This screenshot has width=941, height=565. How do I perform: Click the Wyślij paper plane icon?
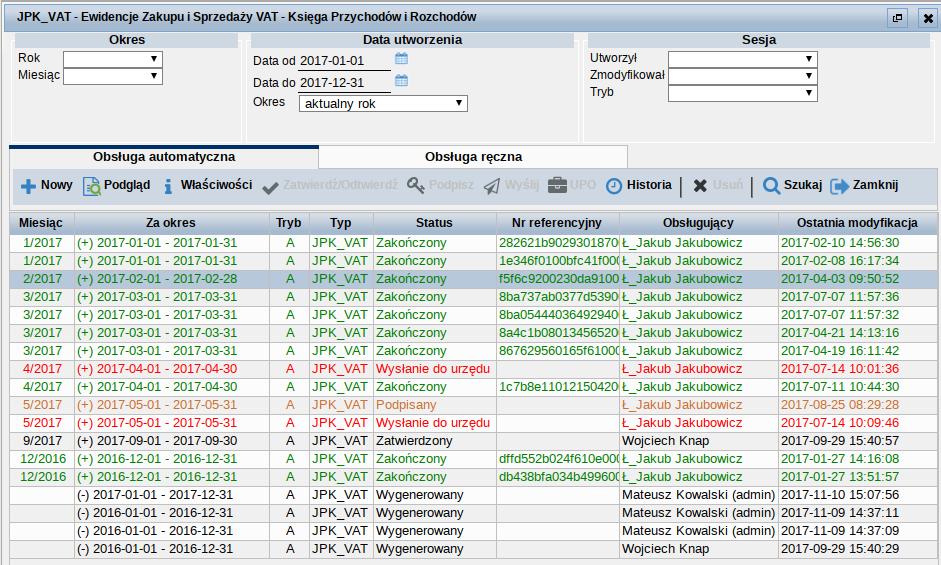492,187
